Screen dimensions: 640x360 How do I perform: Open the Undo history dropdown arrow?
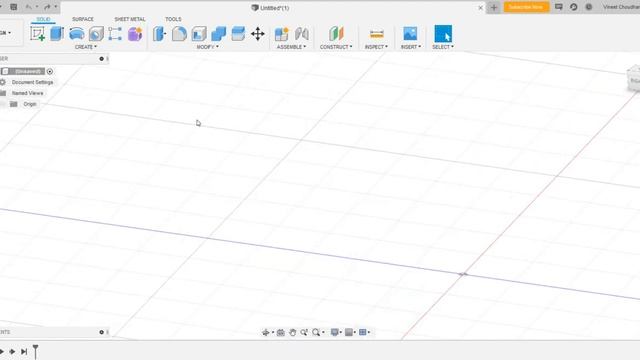[x=37, y=7]
